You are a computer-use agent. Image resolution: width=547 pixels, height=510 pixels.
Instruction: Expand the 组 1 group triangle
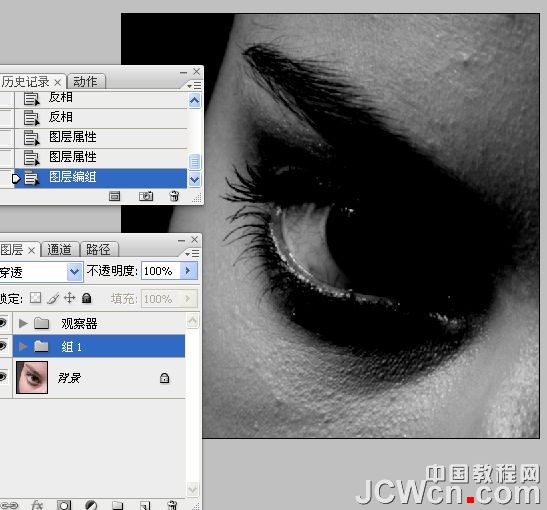[23, 346]
